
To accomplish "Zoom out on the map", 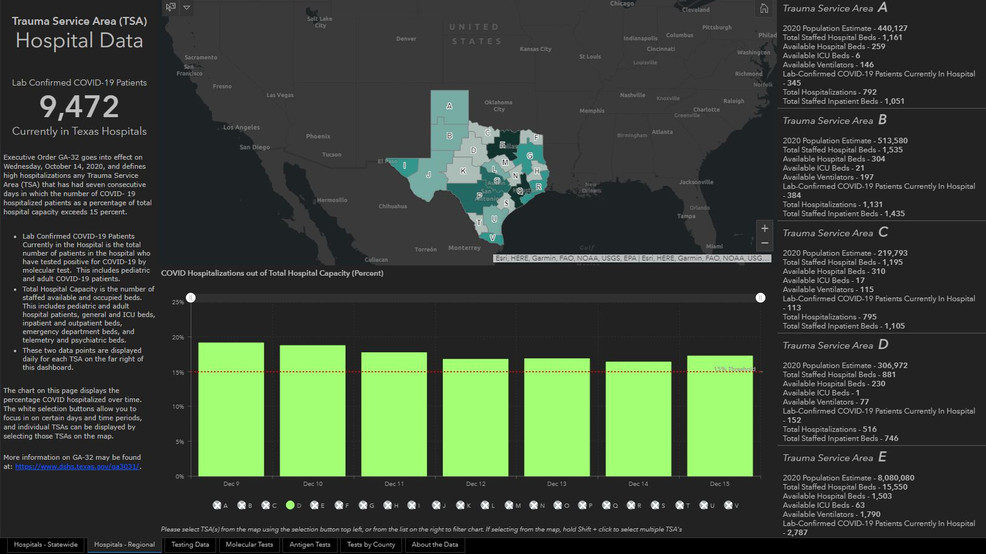I will 765,243.
